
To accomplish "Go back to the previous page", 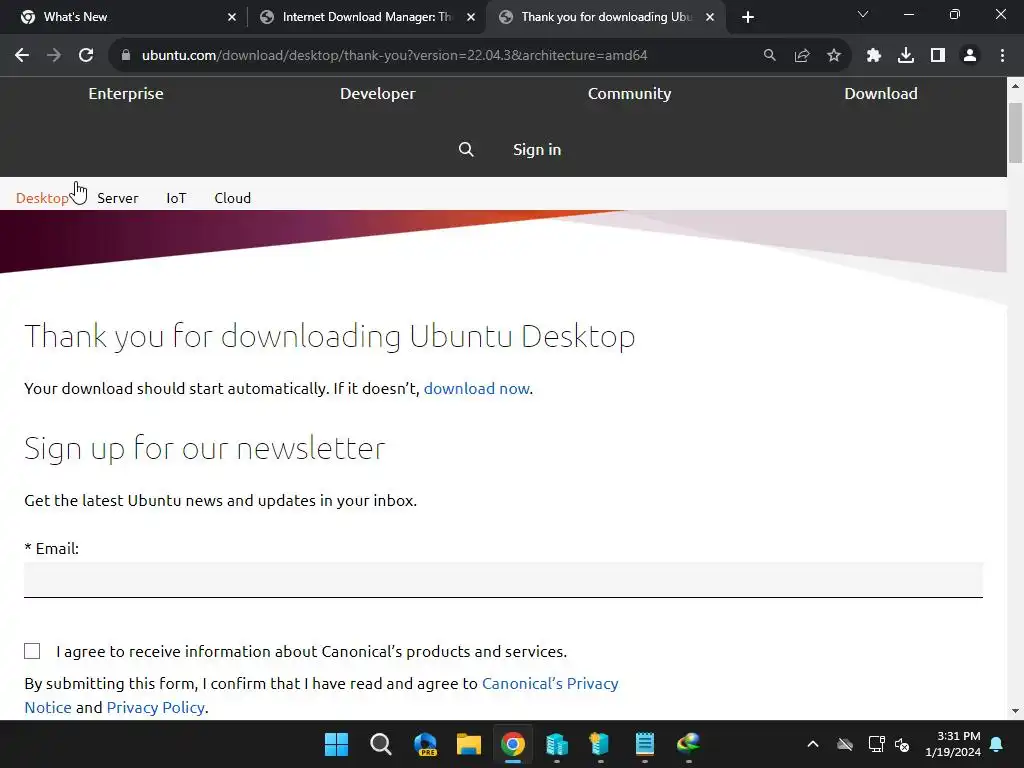I will point(22,56).
